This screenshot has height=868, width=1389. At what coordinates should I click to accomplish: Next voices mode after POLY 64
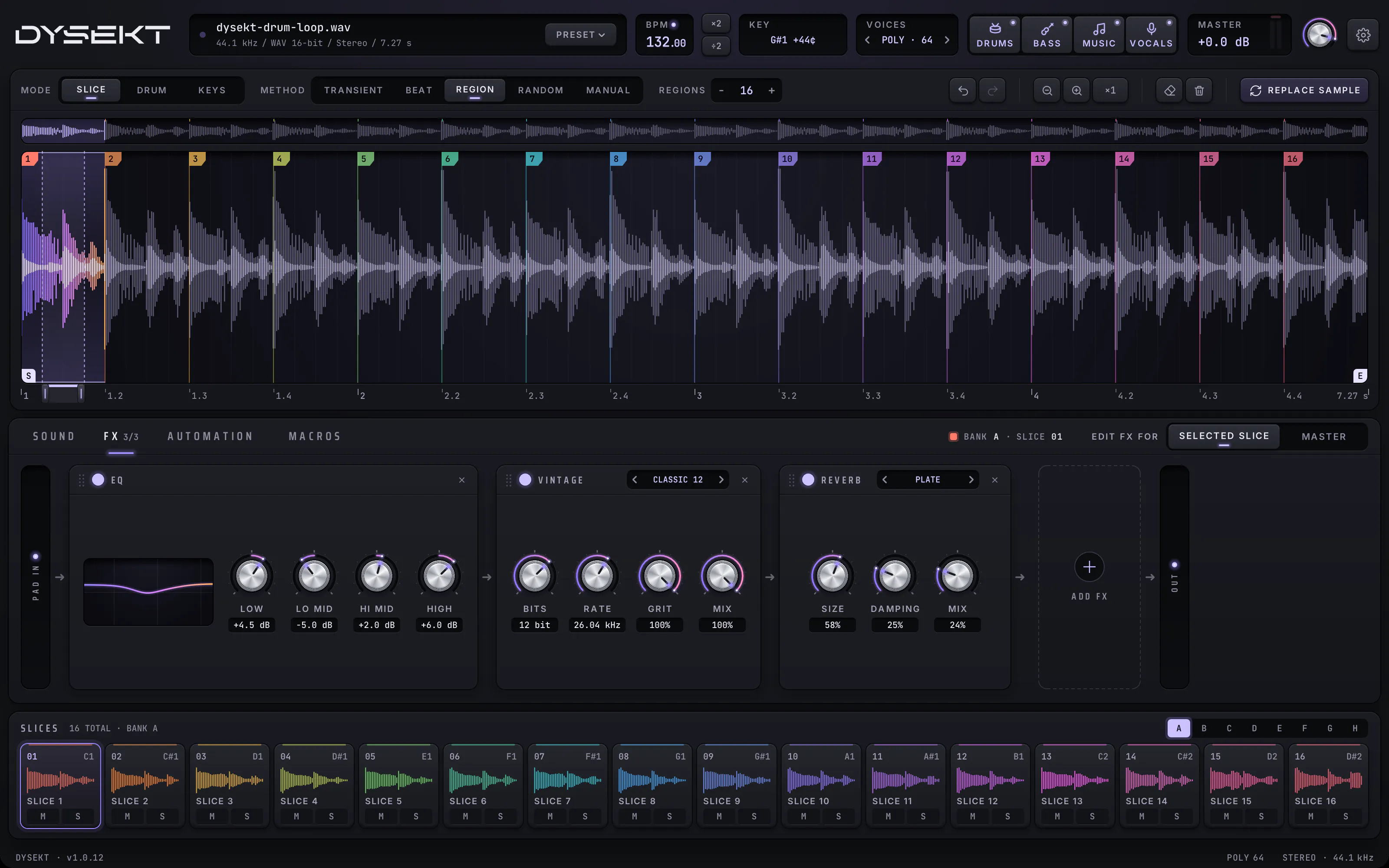(946, 40)
